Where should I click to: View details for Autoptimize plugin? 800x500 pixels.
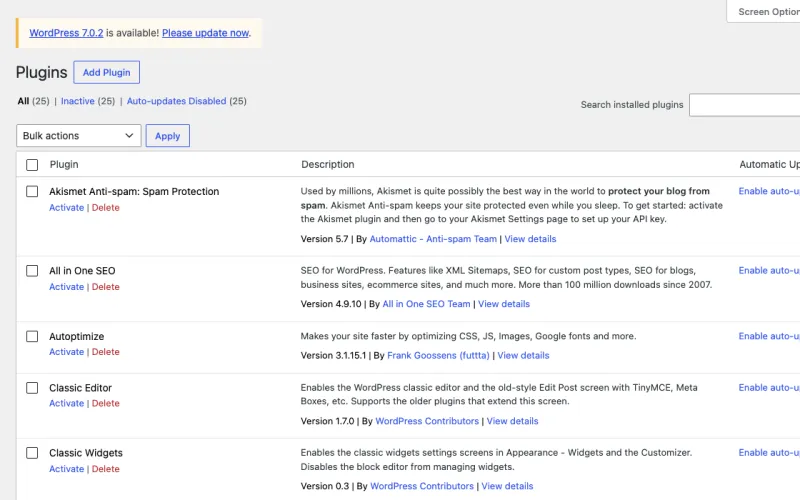coord(523,356)
